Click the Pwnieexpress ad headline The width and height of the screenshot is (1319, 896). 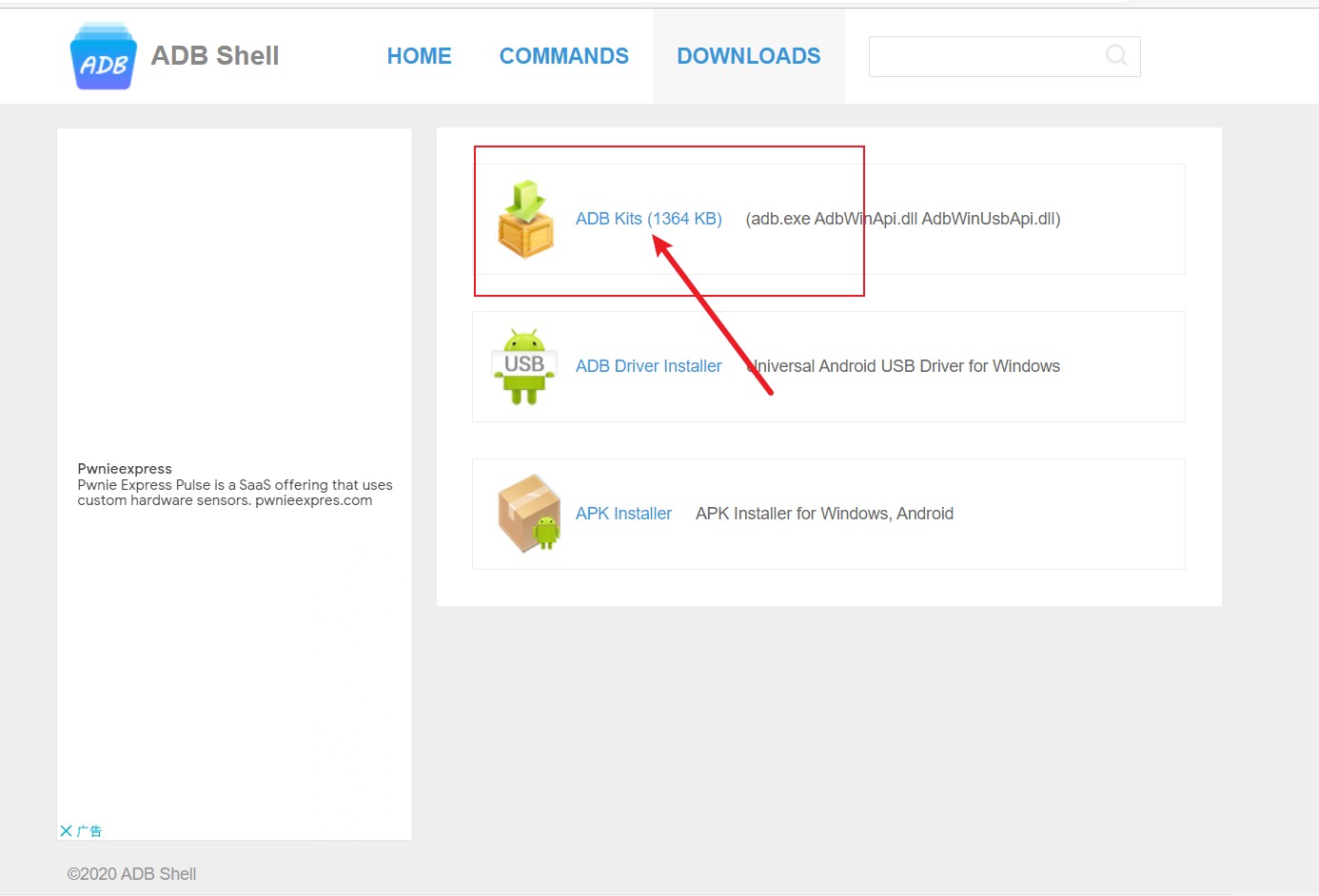125,469
